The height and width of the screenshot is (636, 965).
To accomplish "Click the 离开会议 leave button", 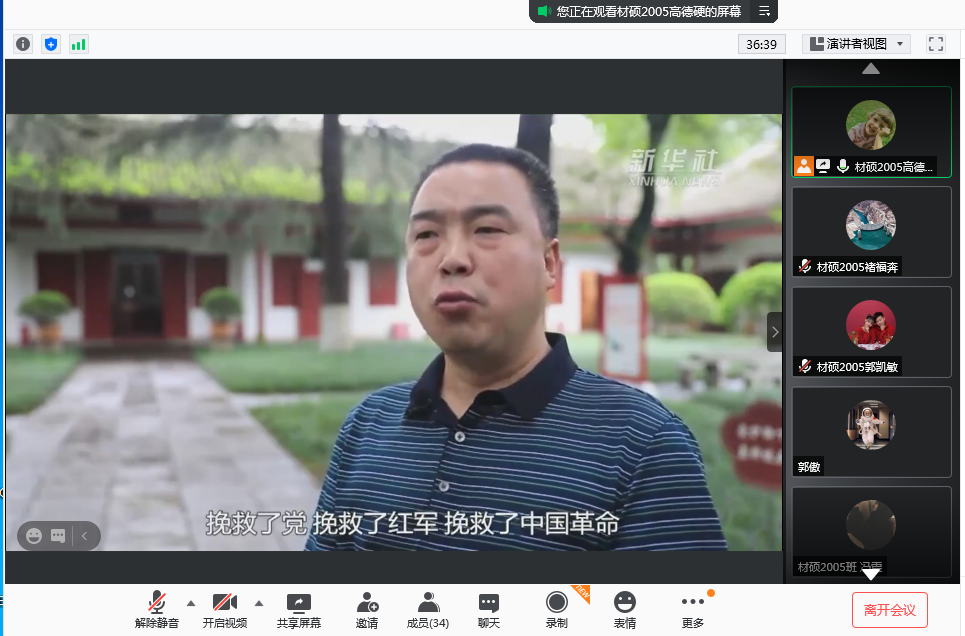I will point(890,609).
